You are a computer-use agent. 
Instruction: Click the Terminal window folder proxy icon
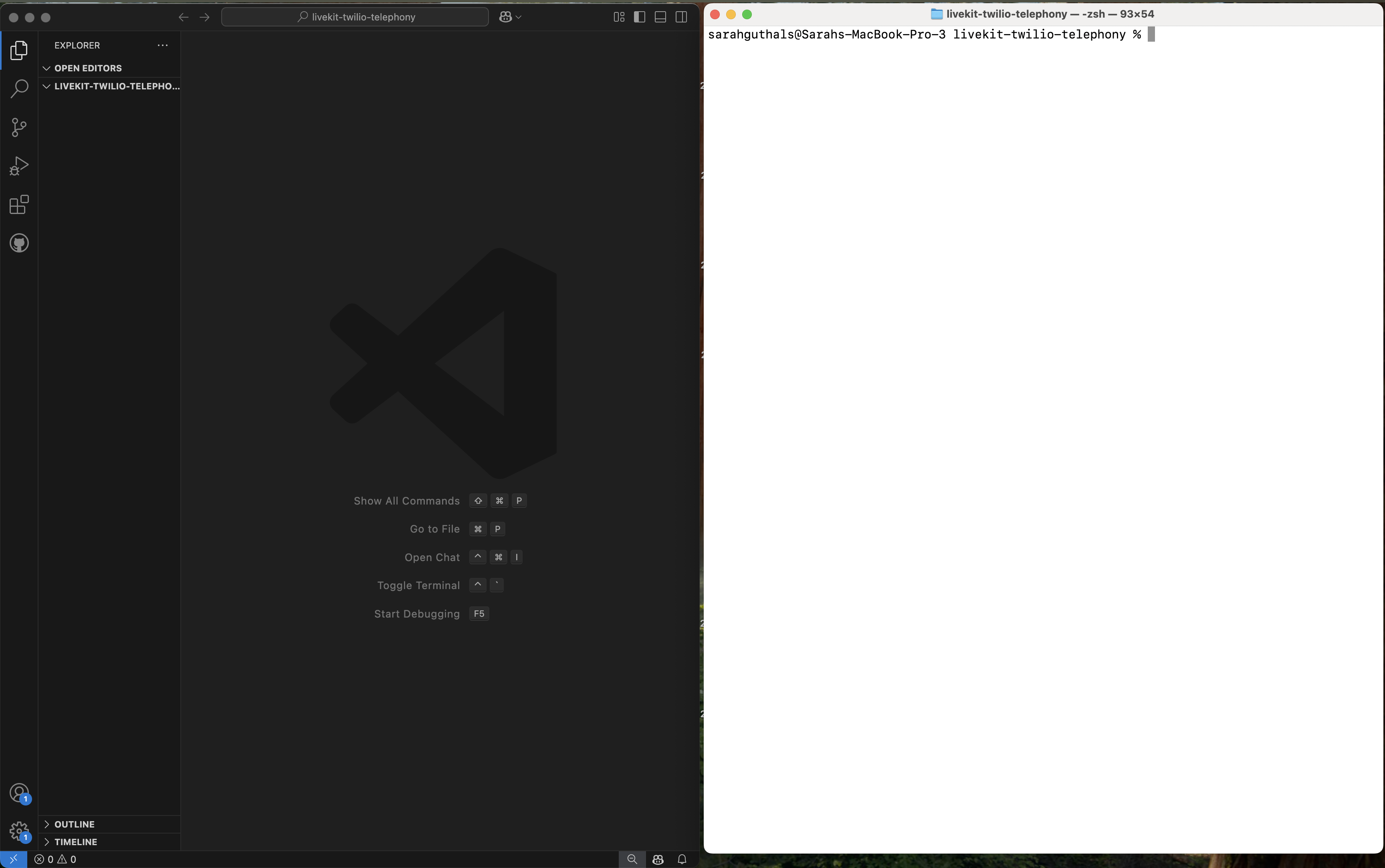point(936,14)
